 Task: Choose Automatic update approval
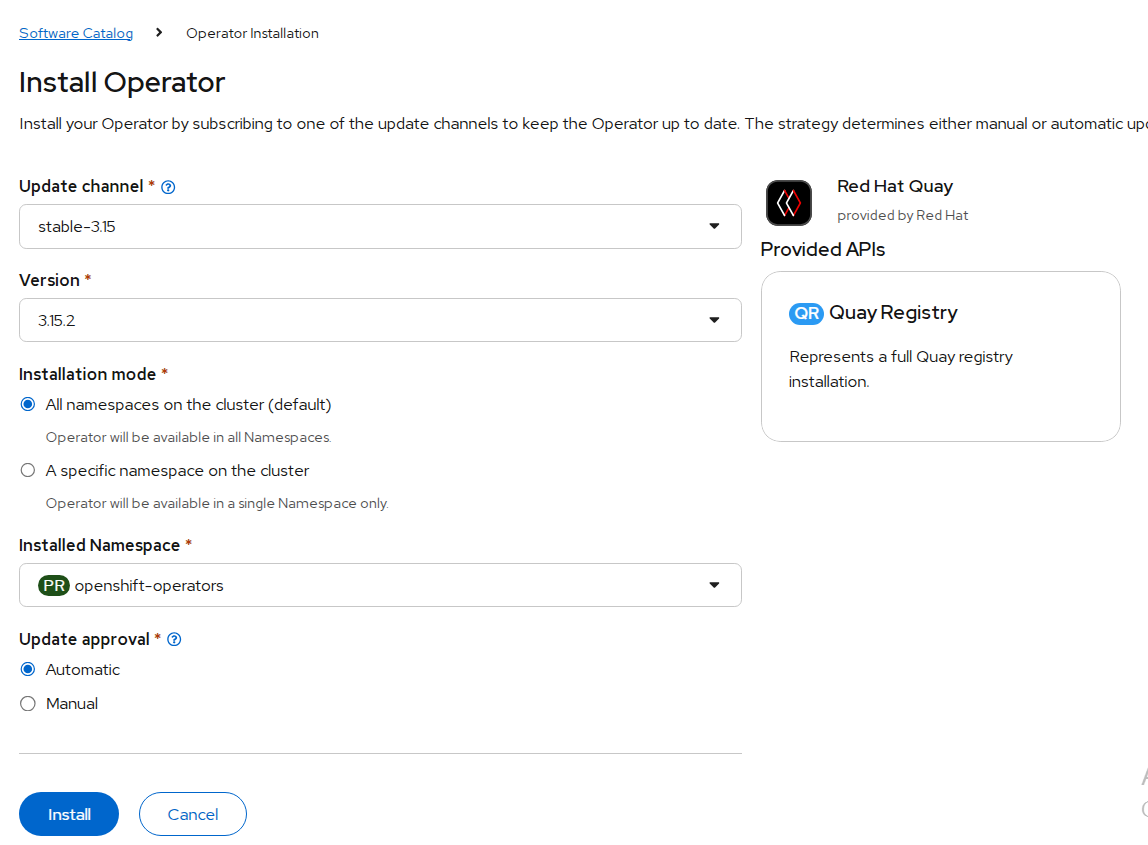tap(28, 670)
